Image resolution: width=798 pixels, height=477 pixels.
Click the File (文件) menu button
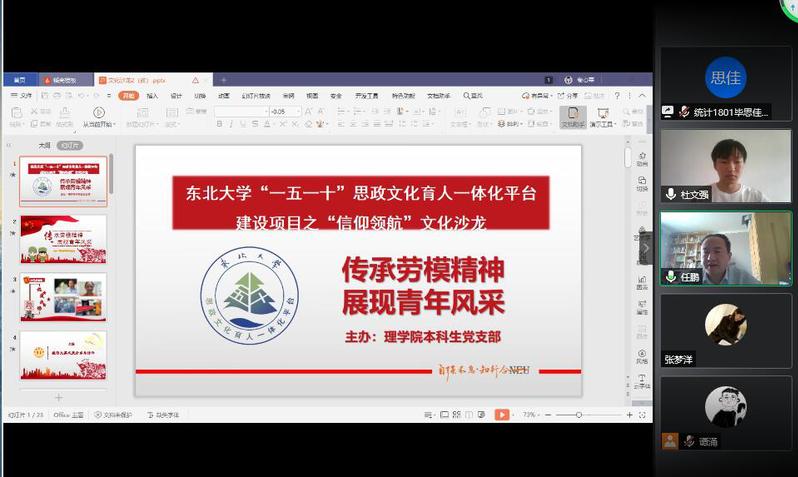(22, 96)
